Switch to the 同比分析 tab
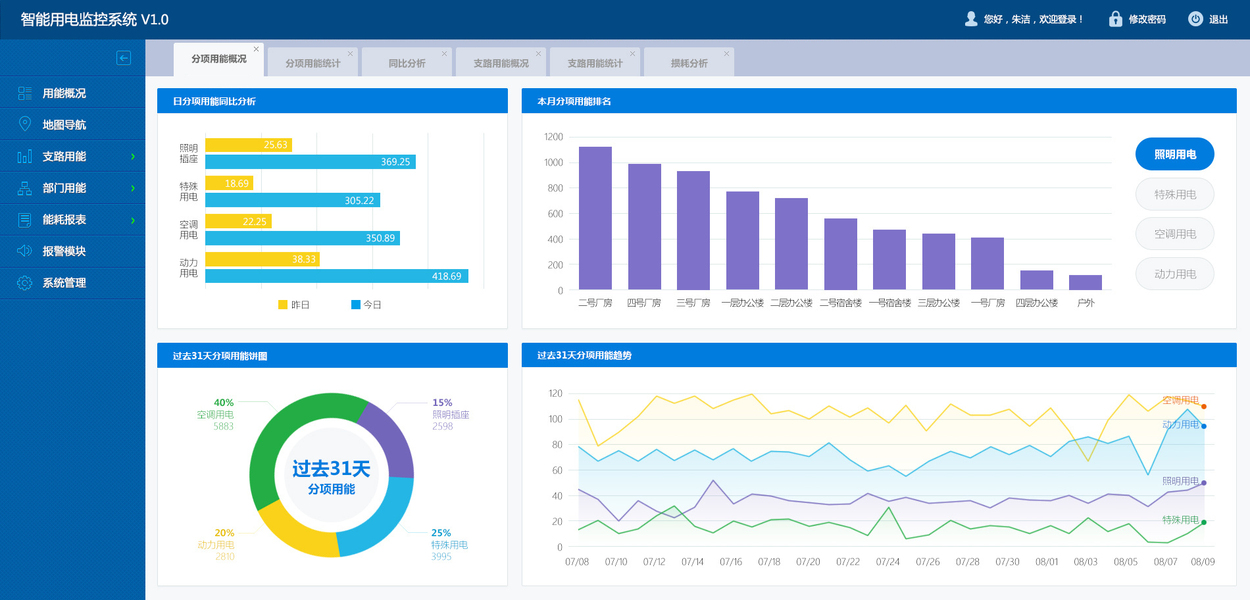The width and height of the screenshot is (1250, 600). 407,63
